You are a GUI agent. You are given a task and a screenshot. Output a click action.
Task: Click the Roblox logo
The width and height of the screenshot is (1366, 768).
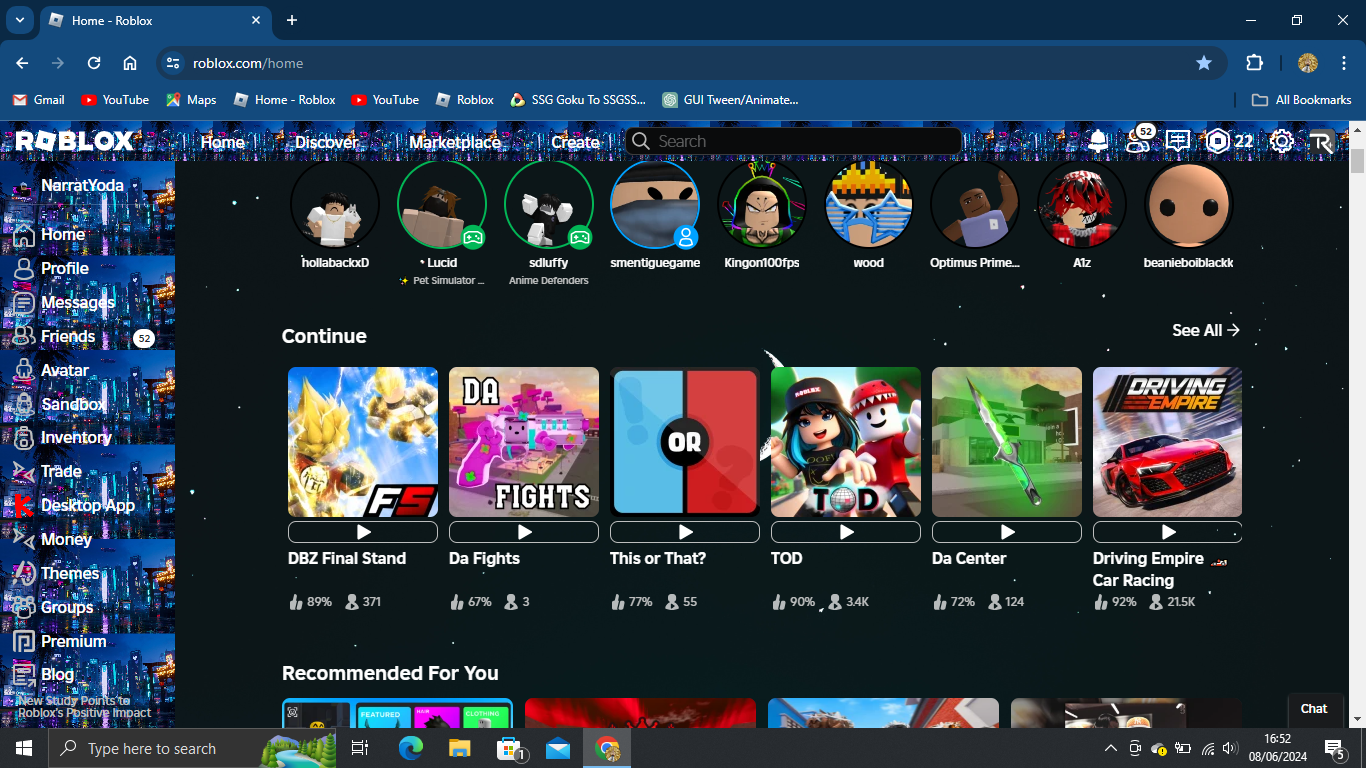point(74,141)
